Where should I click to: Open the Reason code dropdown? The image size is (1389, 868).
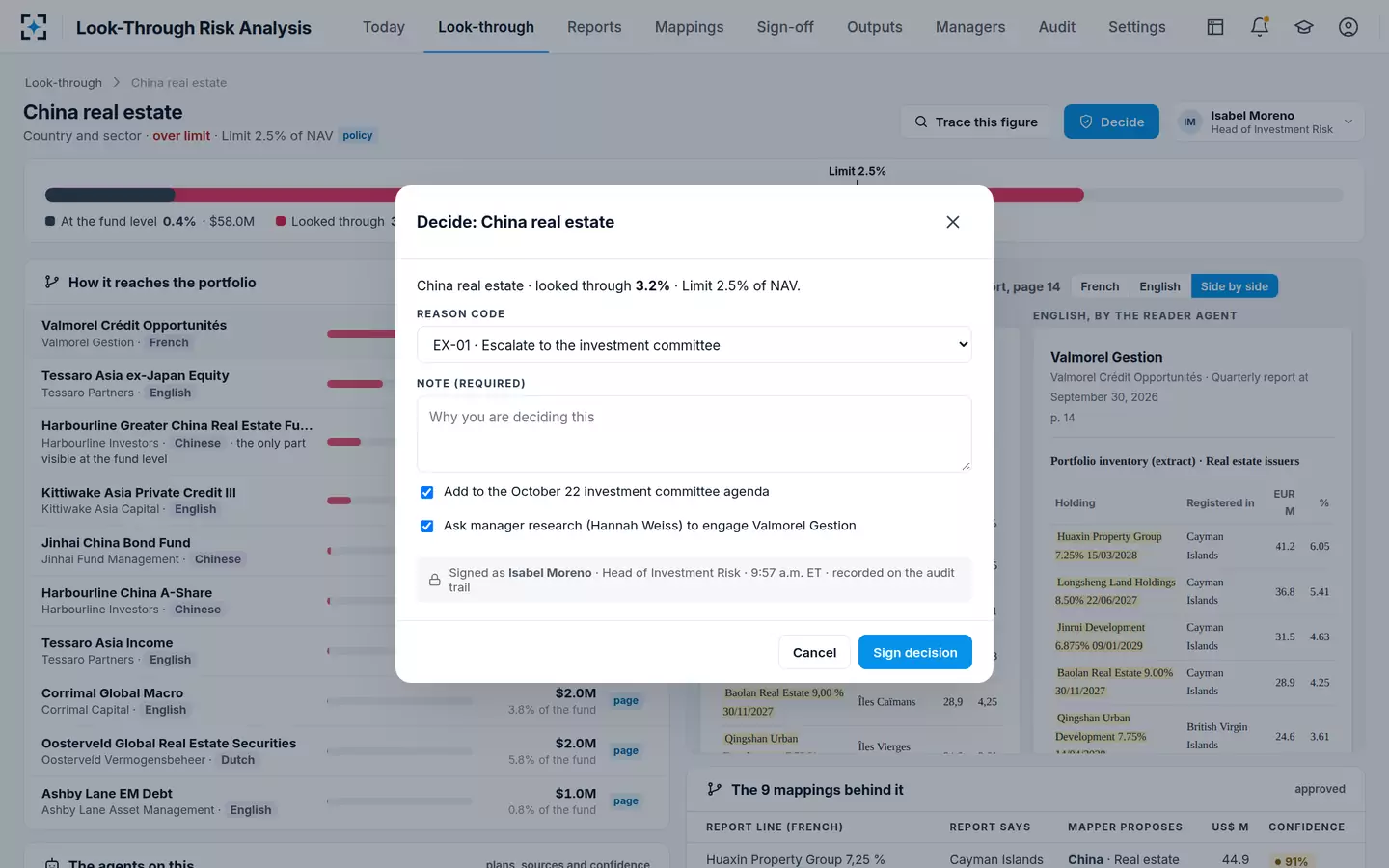[x=694, y=345]
